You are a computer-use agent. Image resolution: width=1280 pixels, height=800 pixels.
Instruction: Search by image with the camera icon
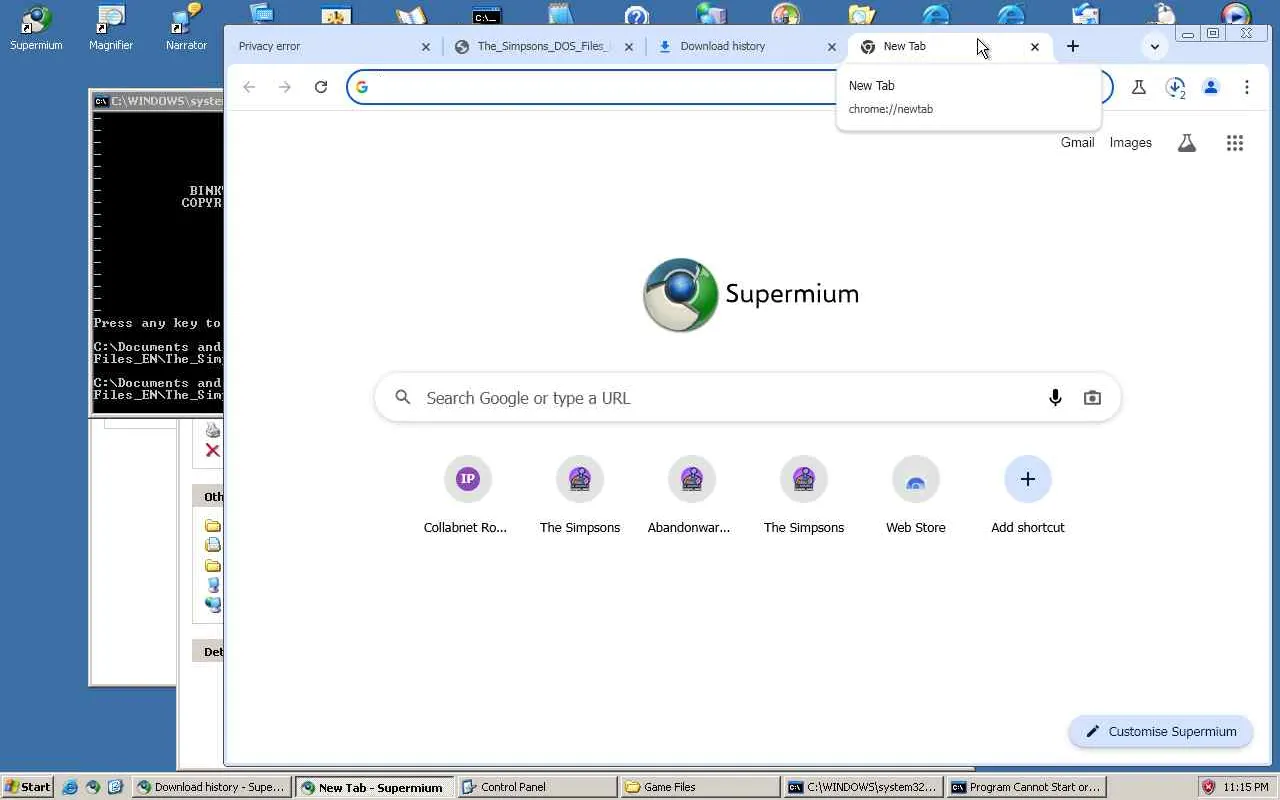coord(1092,398)
